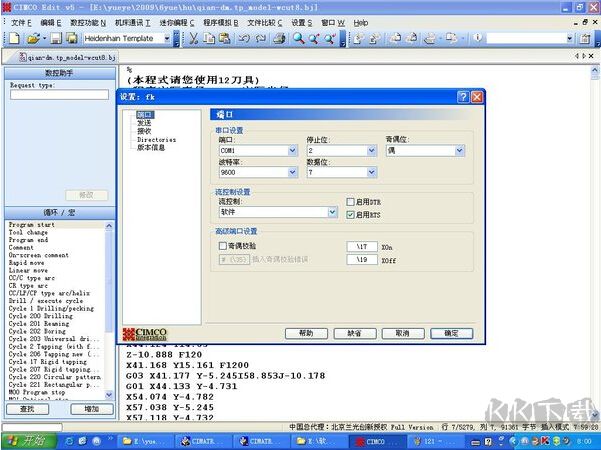Click the Windows 开始 Start button
This screenshot has width=601, height=450.
(x=27, y=441)
